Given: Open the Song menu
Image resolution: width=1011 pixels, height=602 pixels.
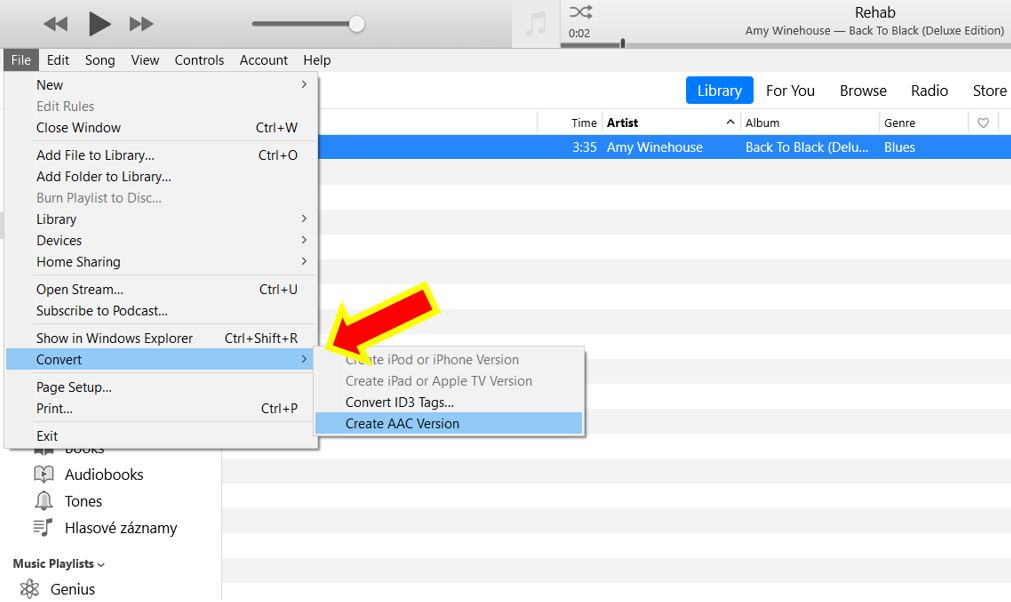Looking at the screenshot, I should [x=100, y=60].
